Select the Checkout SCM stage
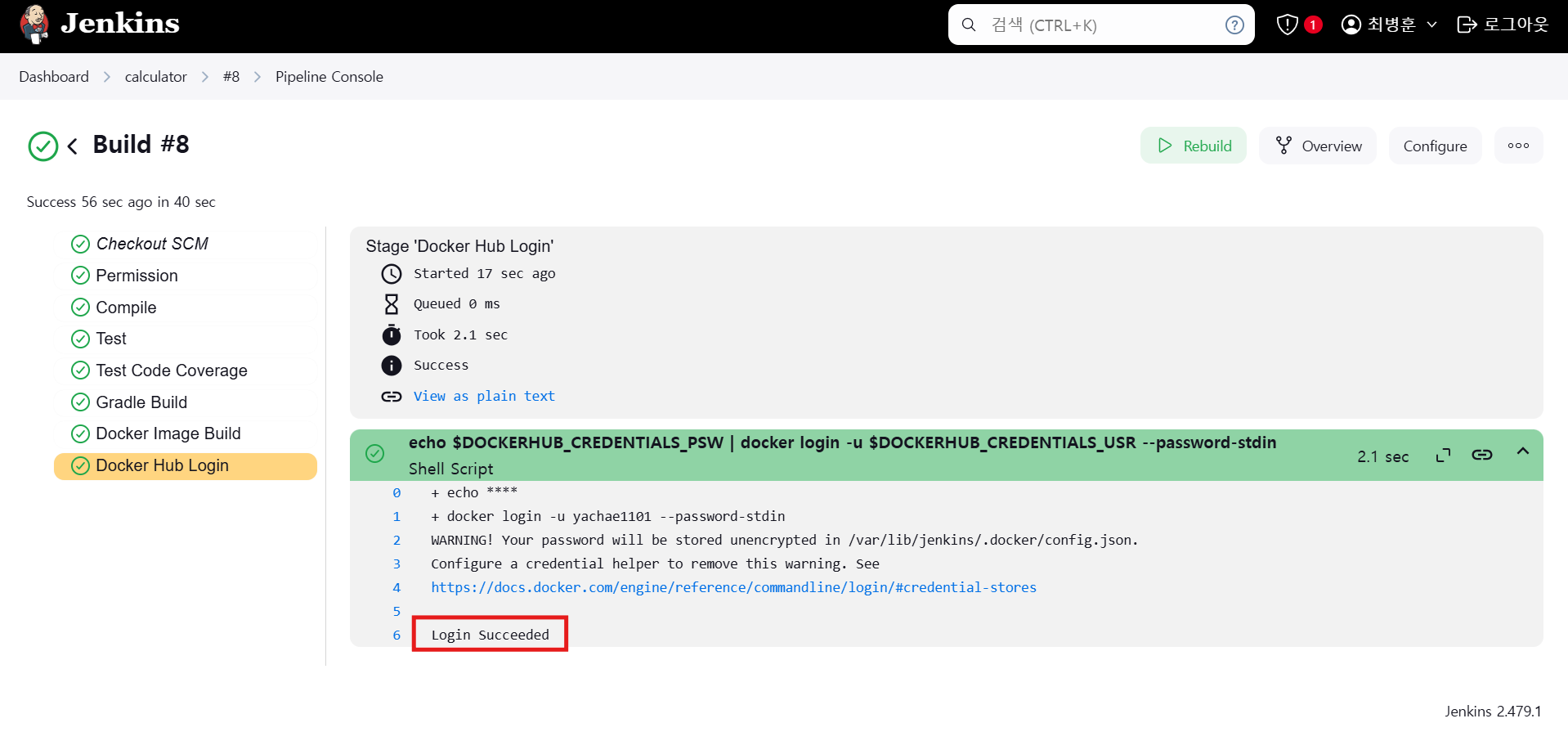This screenshot has height=732, width=1568. coord(185,244)
